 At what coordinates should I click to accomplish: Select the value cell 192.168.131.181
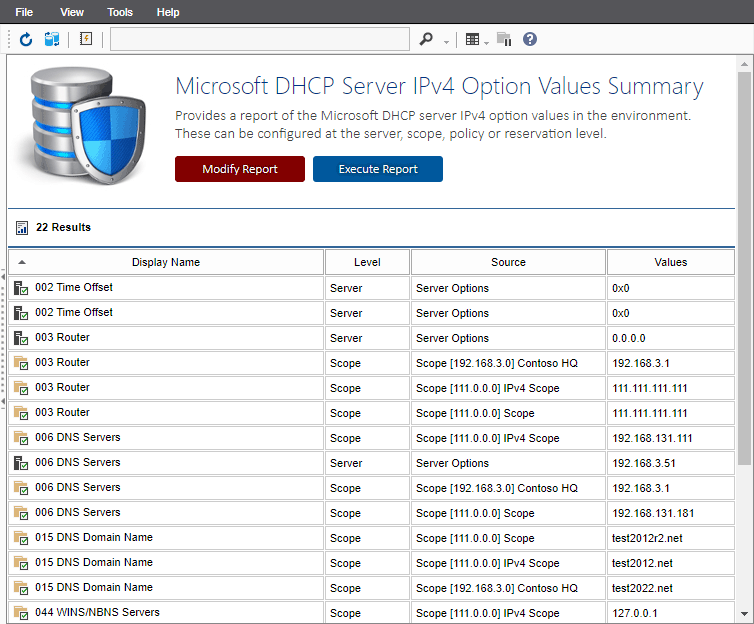point(671,513)
